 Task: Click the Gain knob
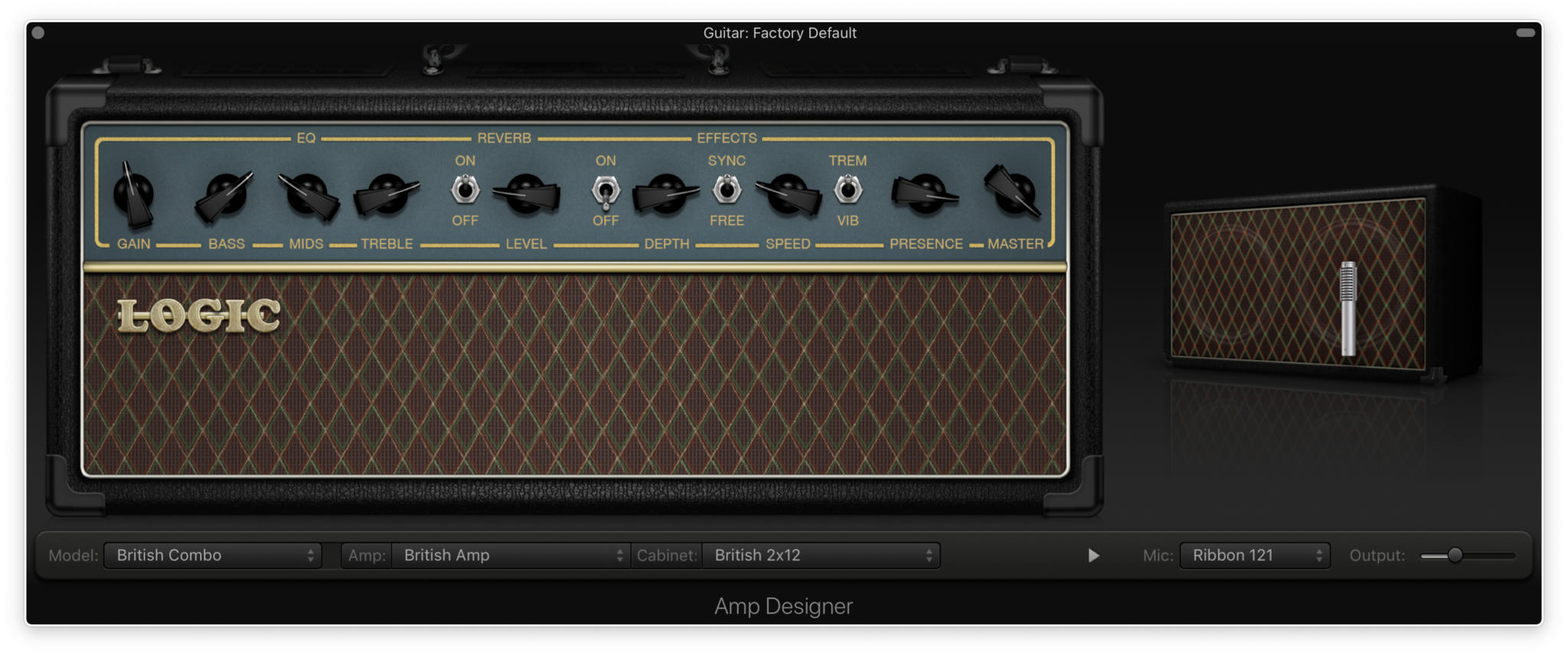coord(134,194)
